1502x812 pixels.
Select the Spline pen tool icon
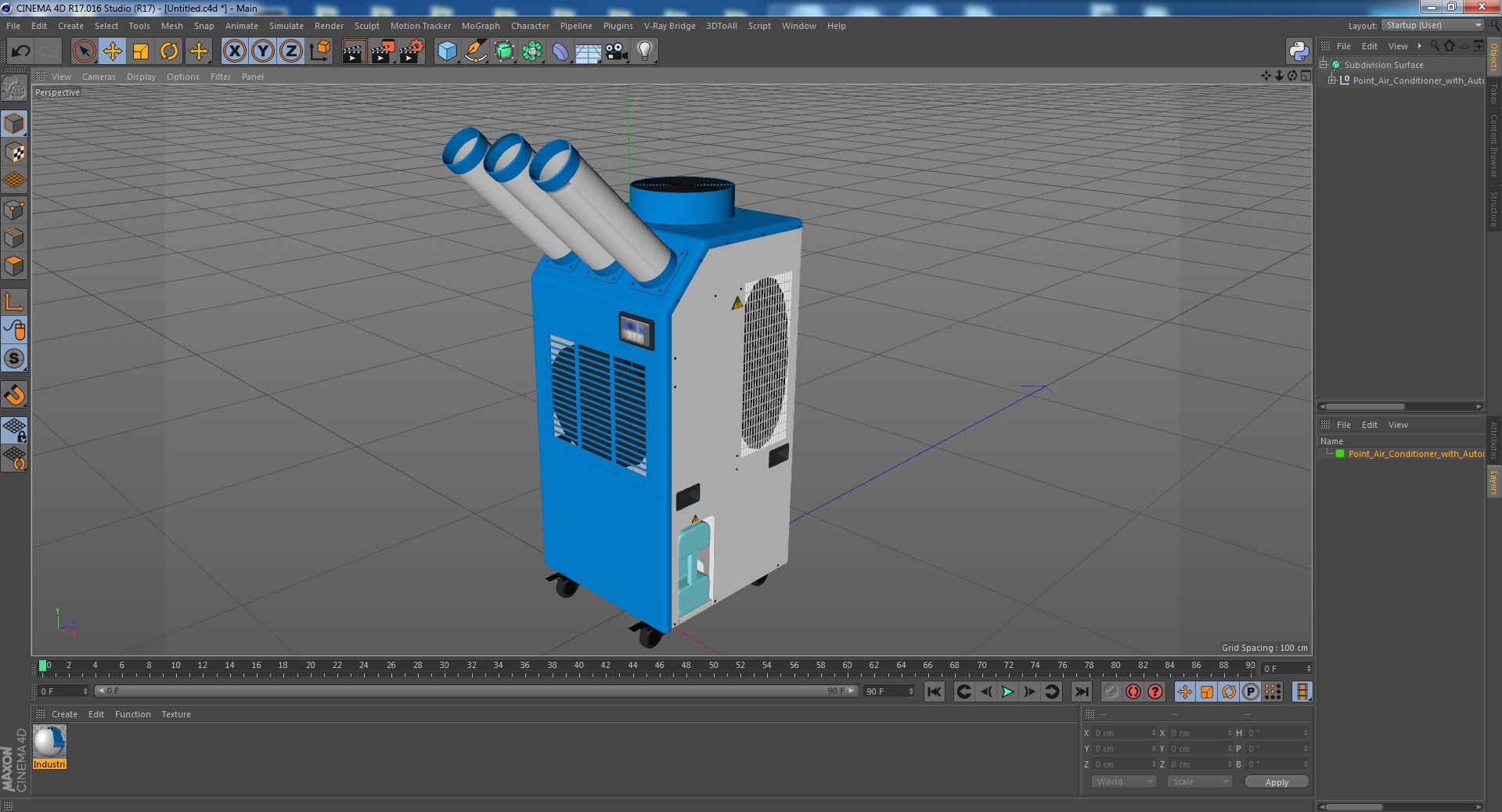[x=476, y=52]
